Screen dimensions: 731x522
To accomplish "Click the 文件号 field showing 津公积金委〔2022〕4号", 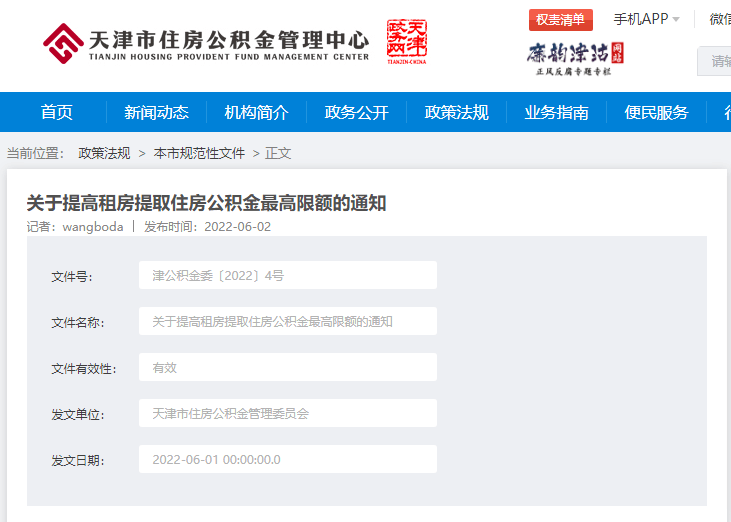I will pyautogui.click(x=287, y=275).
